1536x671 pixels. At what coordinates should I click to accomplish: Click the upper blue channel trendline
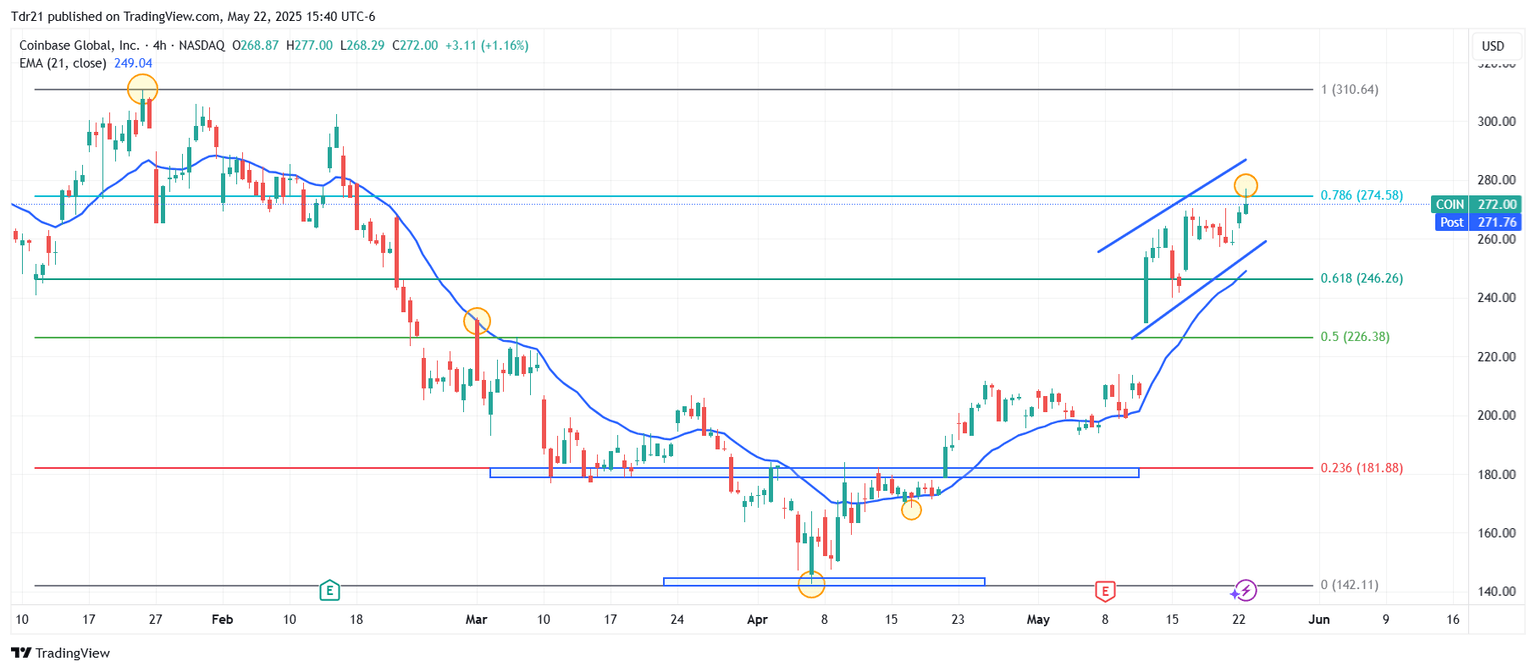click(x=1172, y=205)
